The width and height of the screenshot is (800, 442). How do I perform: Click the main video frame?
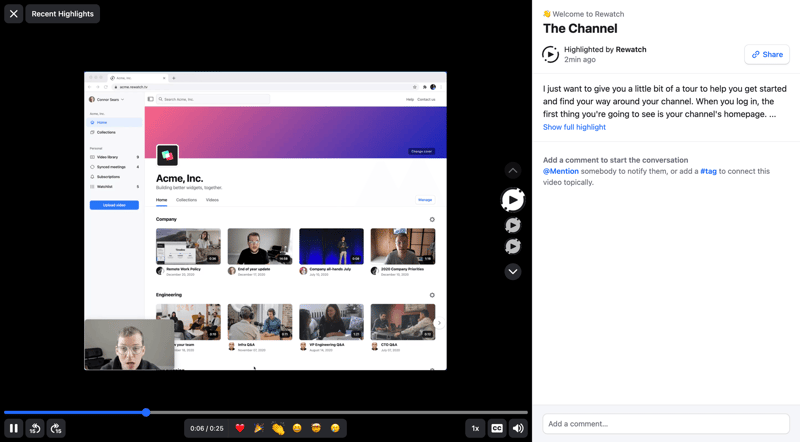(x=265, y=221)
